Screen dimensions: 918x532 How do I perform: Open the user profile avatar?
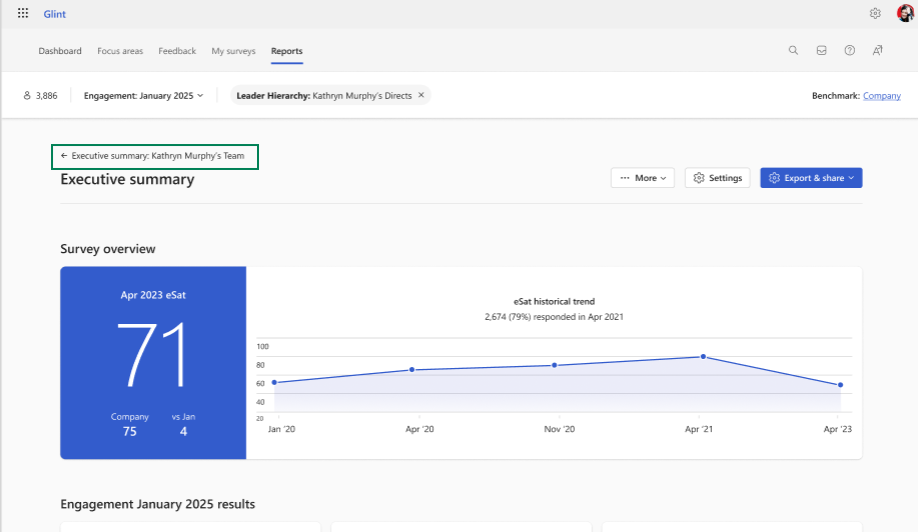(x=906, y=13)
